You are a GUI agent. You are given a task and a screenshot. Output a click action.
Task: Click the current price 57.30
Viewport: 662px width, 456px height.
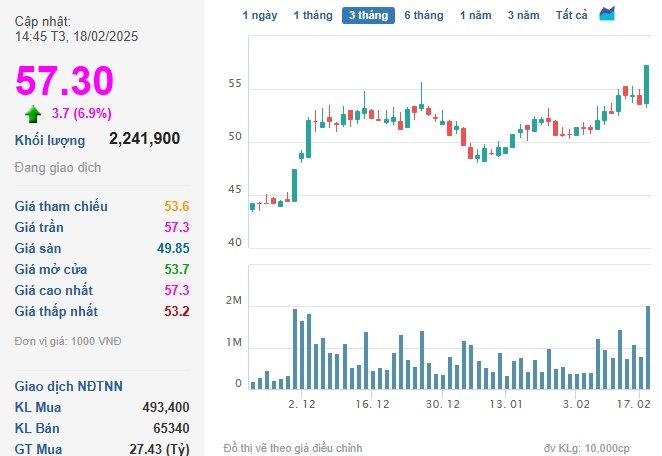65,80
